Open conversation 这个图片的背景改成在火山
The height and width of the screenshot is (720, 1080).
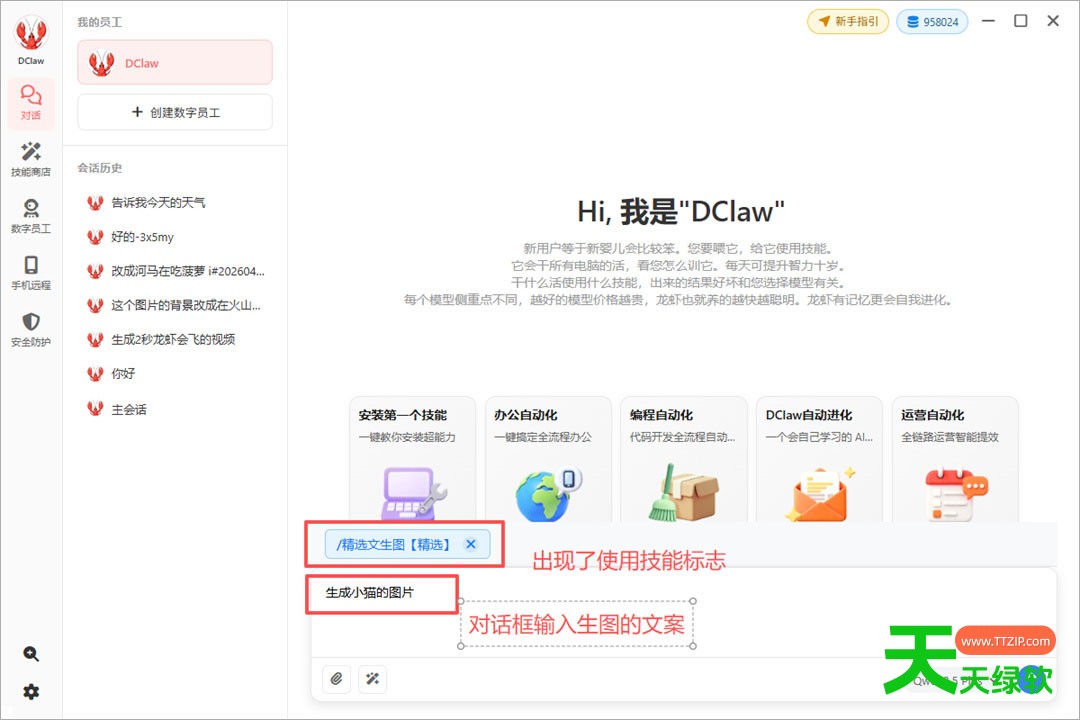[x=175, y=305]
